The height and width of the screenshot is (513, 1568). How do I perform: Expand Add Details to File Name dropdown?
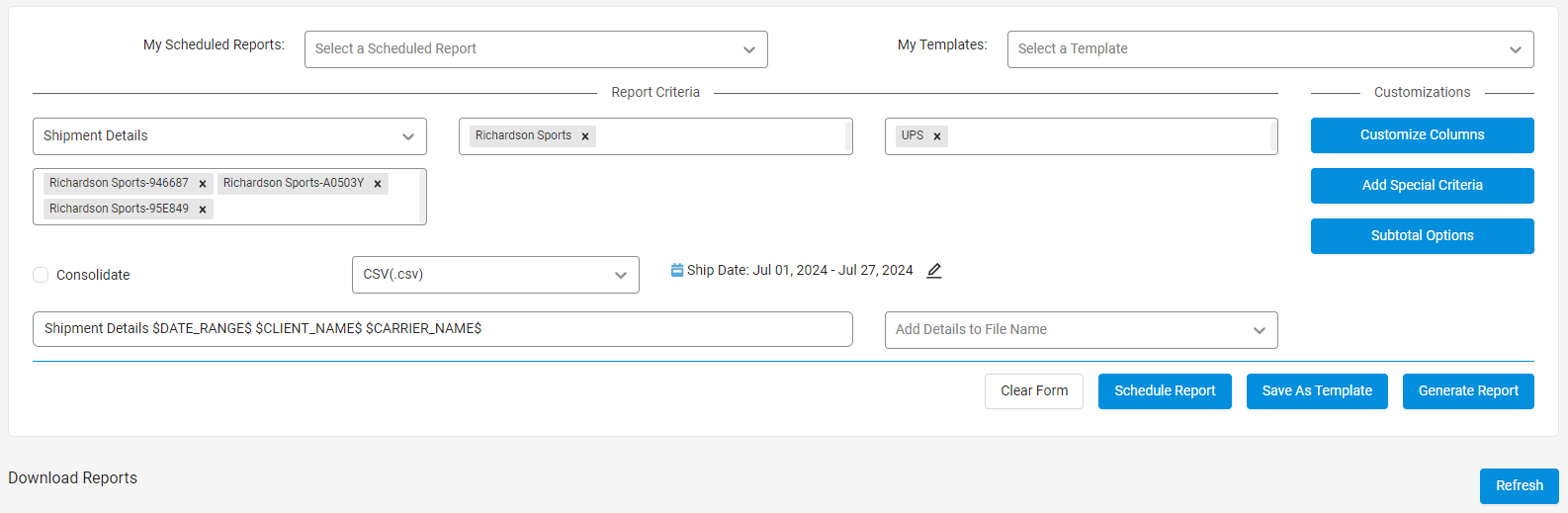coord(1081,330)
